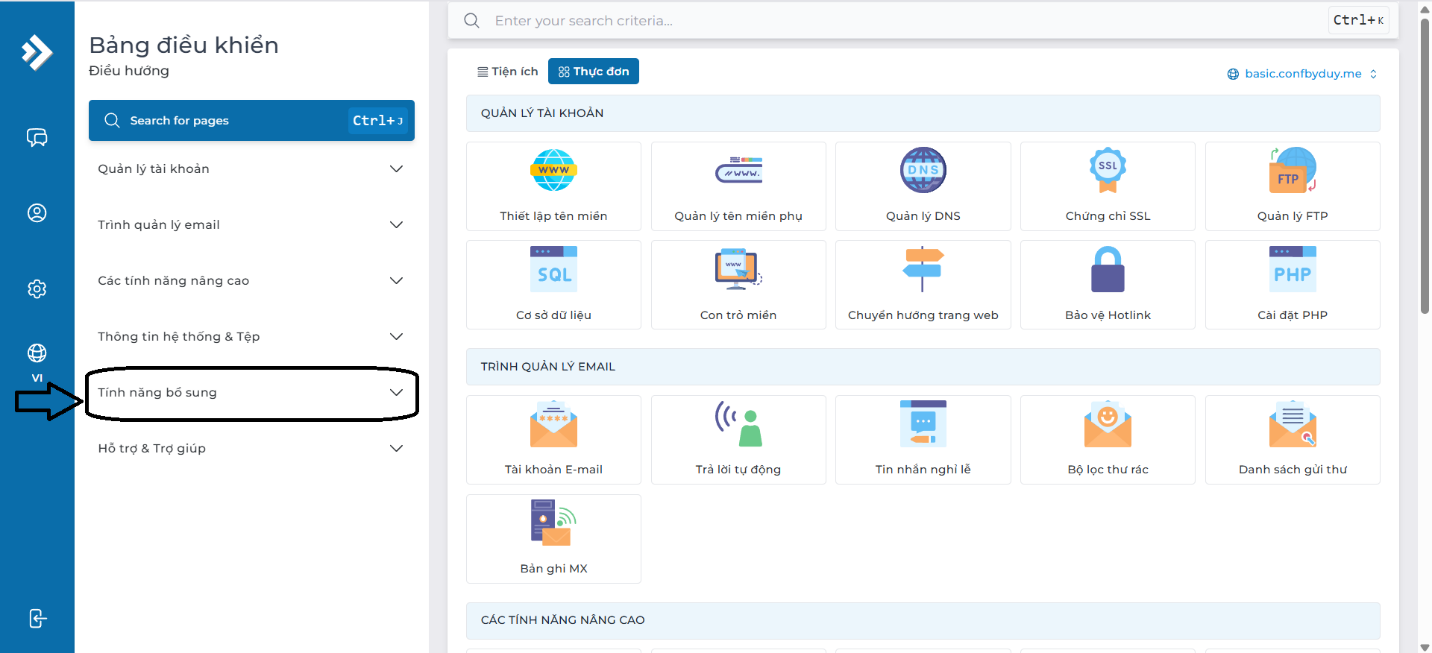Viewport: 1432px width, 653px height.
Task: Open the basic.confbyduy.me domain dropdown
Action: pos(1302,74)
